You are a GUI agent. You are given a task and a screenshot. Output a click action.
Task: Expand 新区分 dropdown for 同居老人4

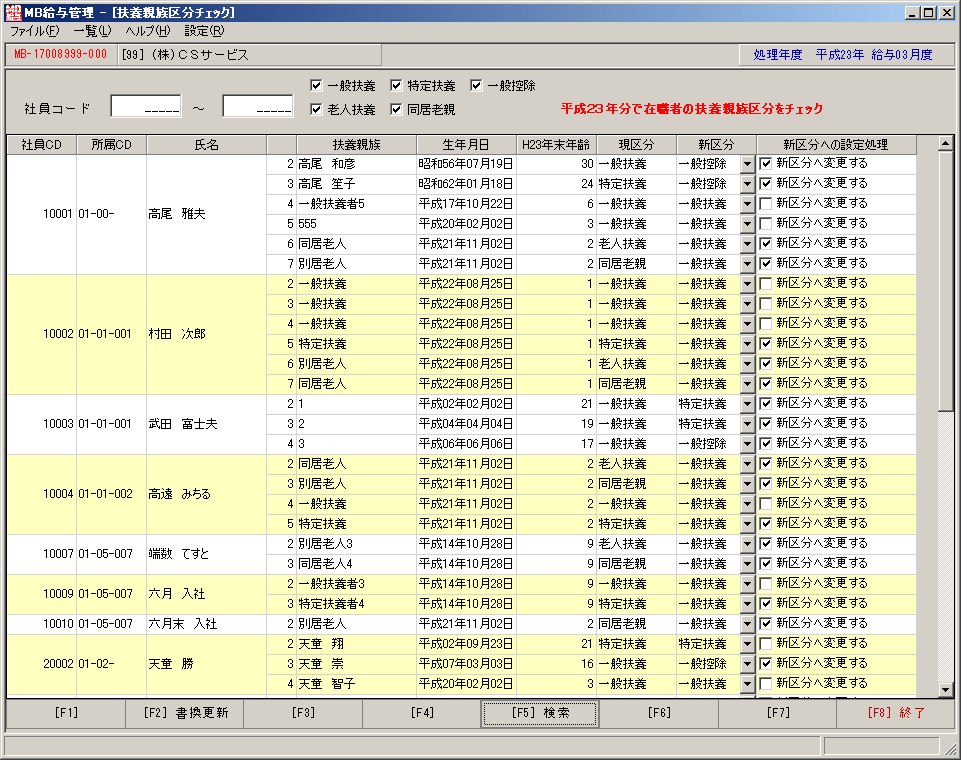pos(747,564)
